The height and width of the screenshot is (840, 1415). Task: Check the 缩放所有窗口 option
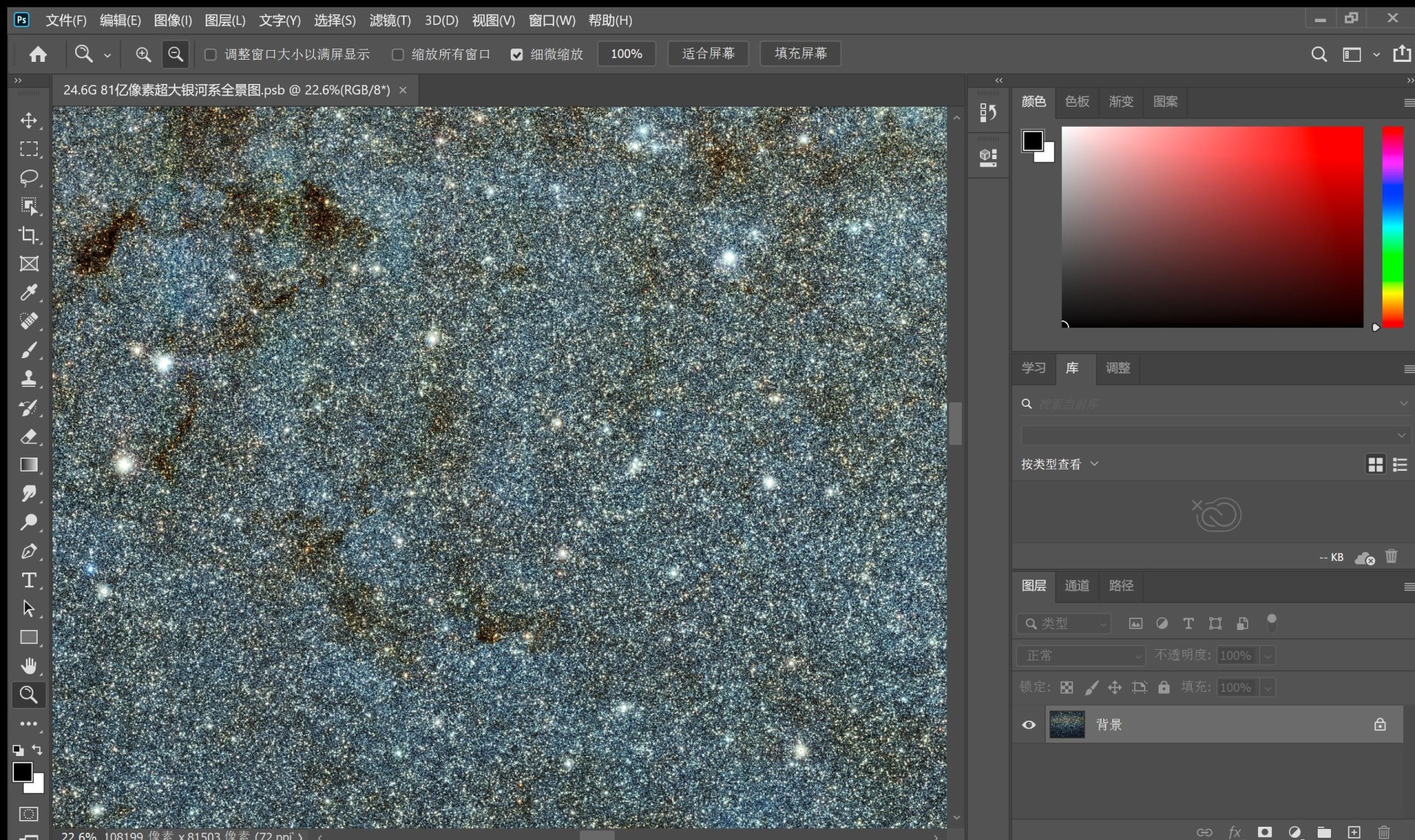click(x=398, y=55)
